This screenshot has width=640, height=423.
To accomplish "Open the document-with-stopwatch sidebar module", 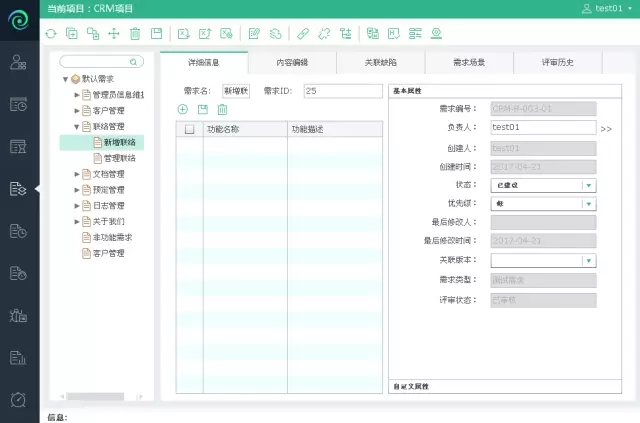I will 18,273.
